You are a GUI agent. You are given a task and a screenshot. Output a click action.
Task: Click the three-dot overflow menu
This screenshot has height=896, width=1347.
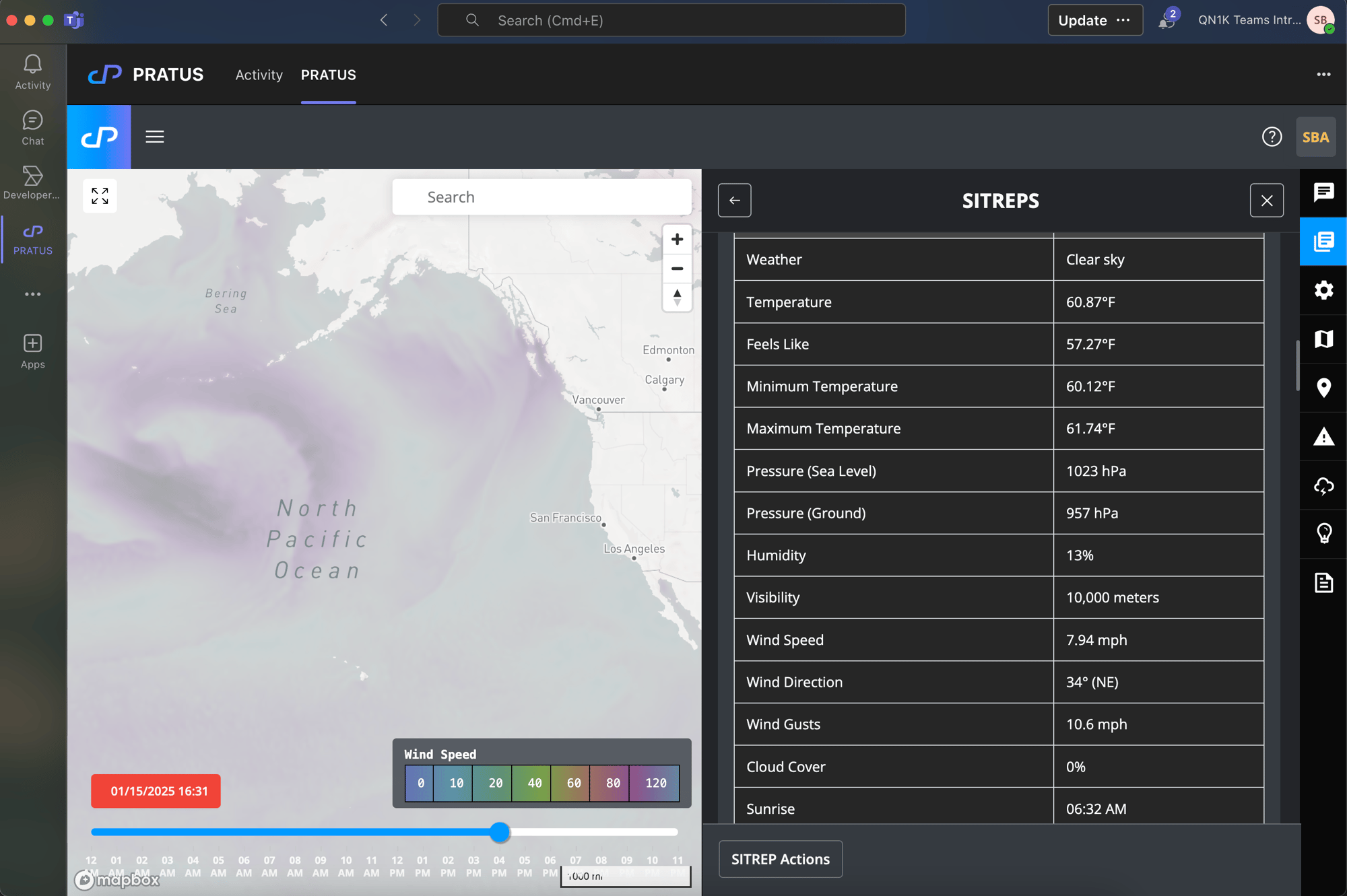1323,74
